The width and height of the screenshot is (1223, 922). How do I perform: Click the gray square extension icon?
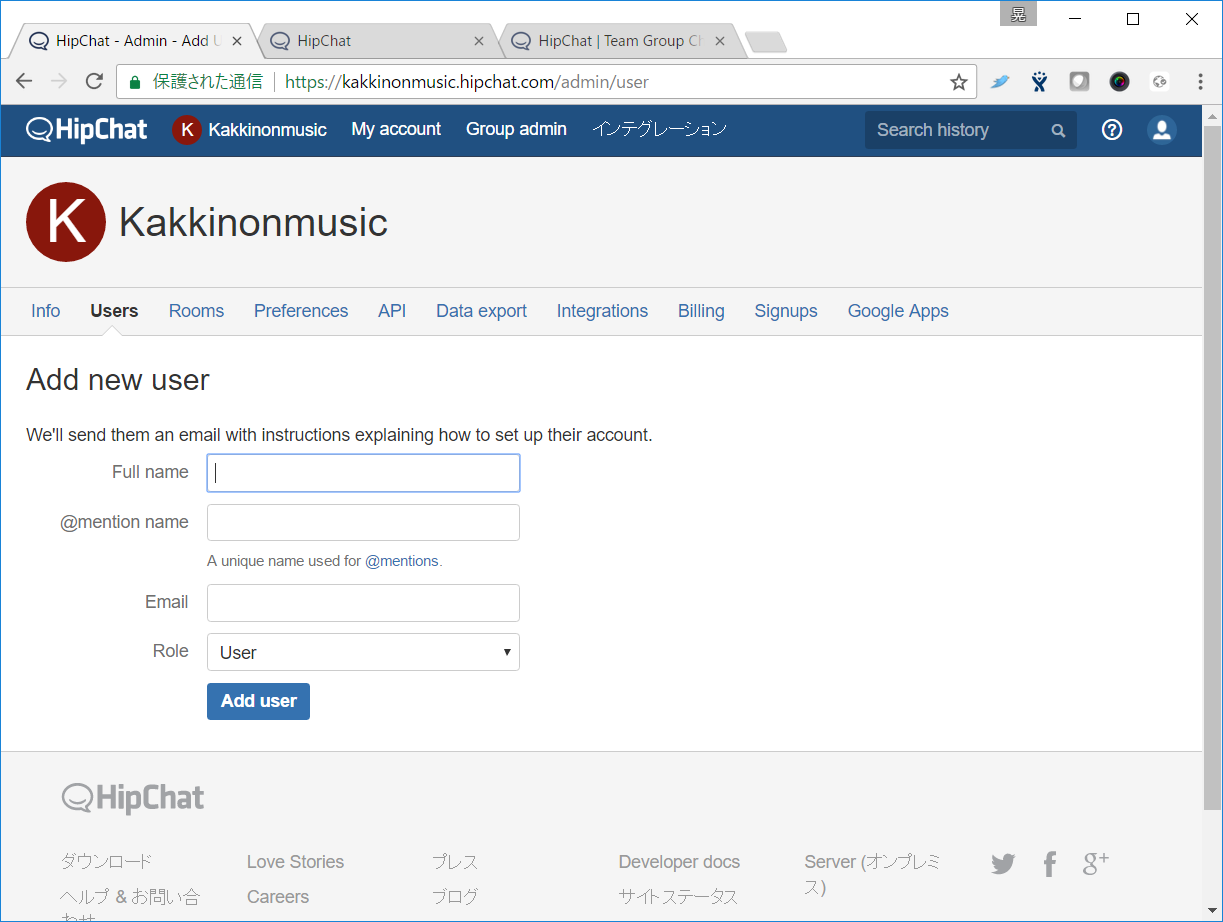pos(1079,82)
